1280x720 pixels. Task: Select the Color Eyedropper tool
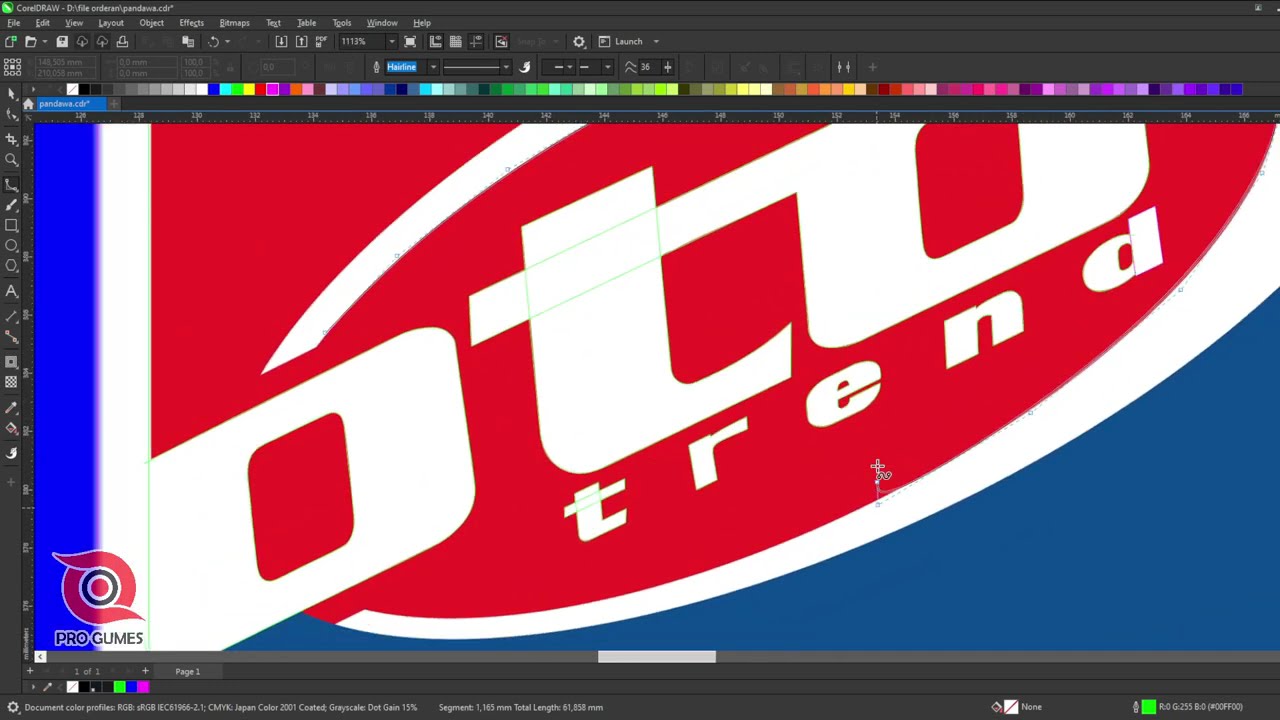pyautogui.click(x=11, y=408)
